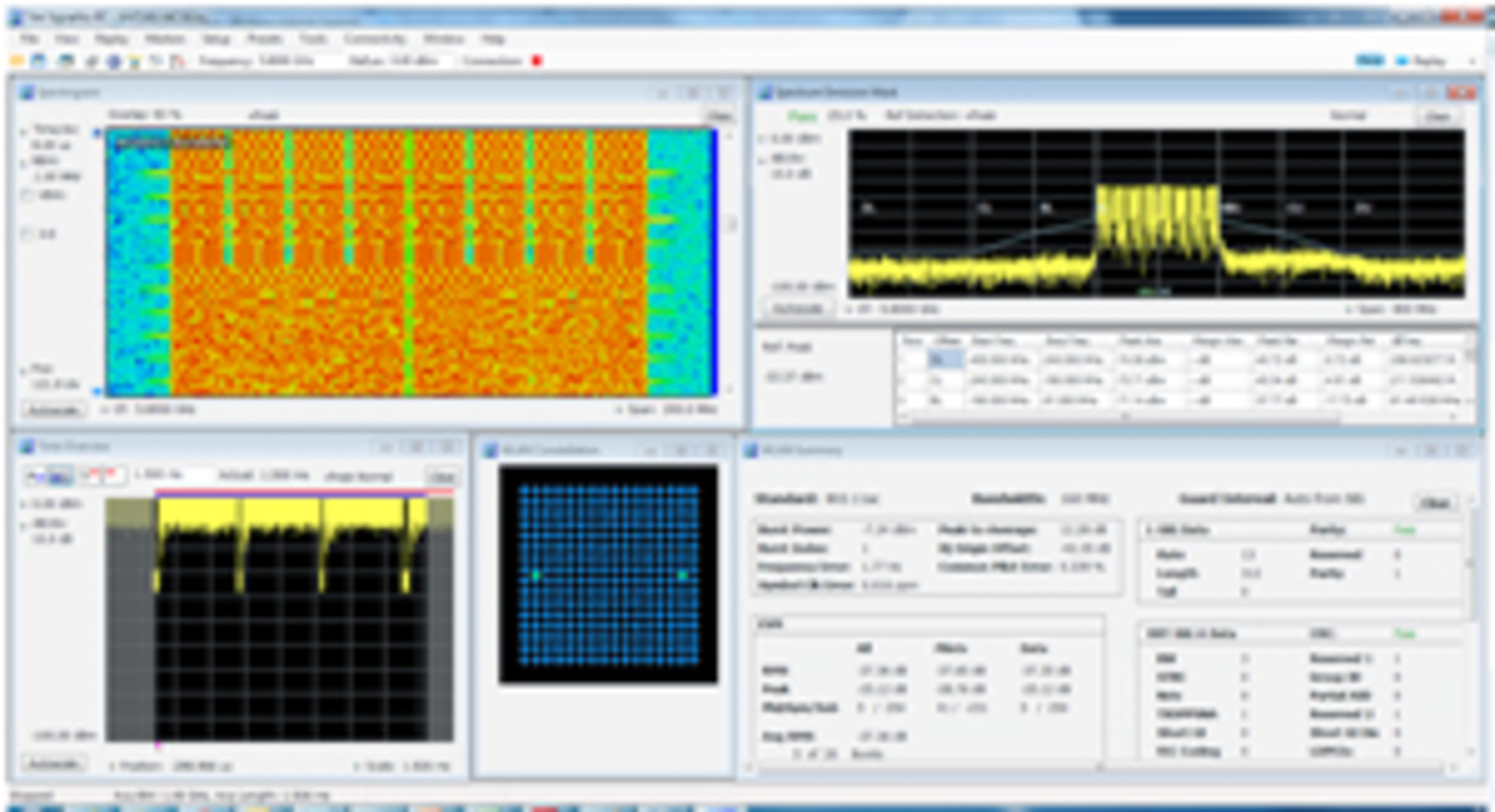
Task: Toggle the dB/div checkbox in Spectrogram panel
Action: coord(28,195)
